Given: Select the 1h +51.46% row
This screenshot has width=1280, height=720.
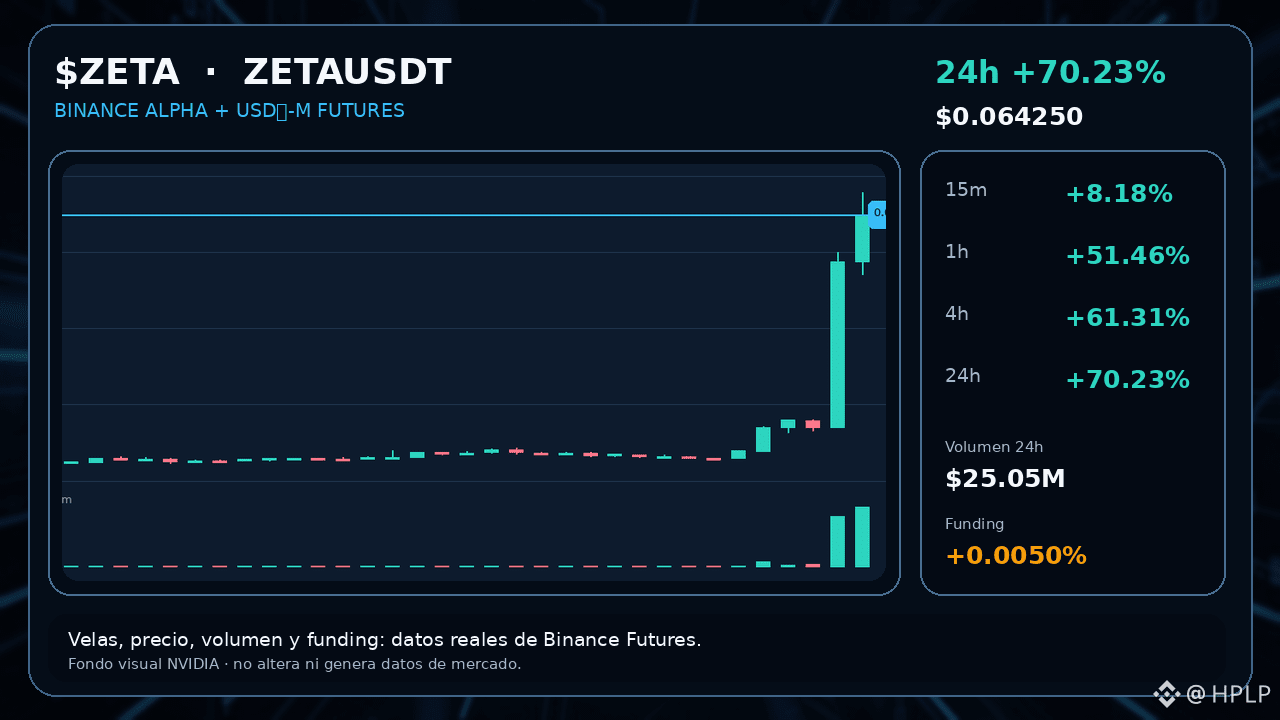Looking at the screenshot, I should [1072, 255].
